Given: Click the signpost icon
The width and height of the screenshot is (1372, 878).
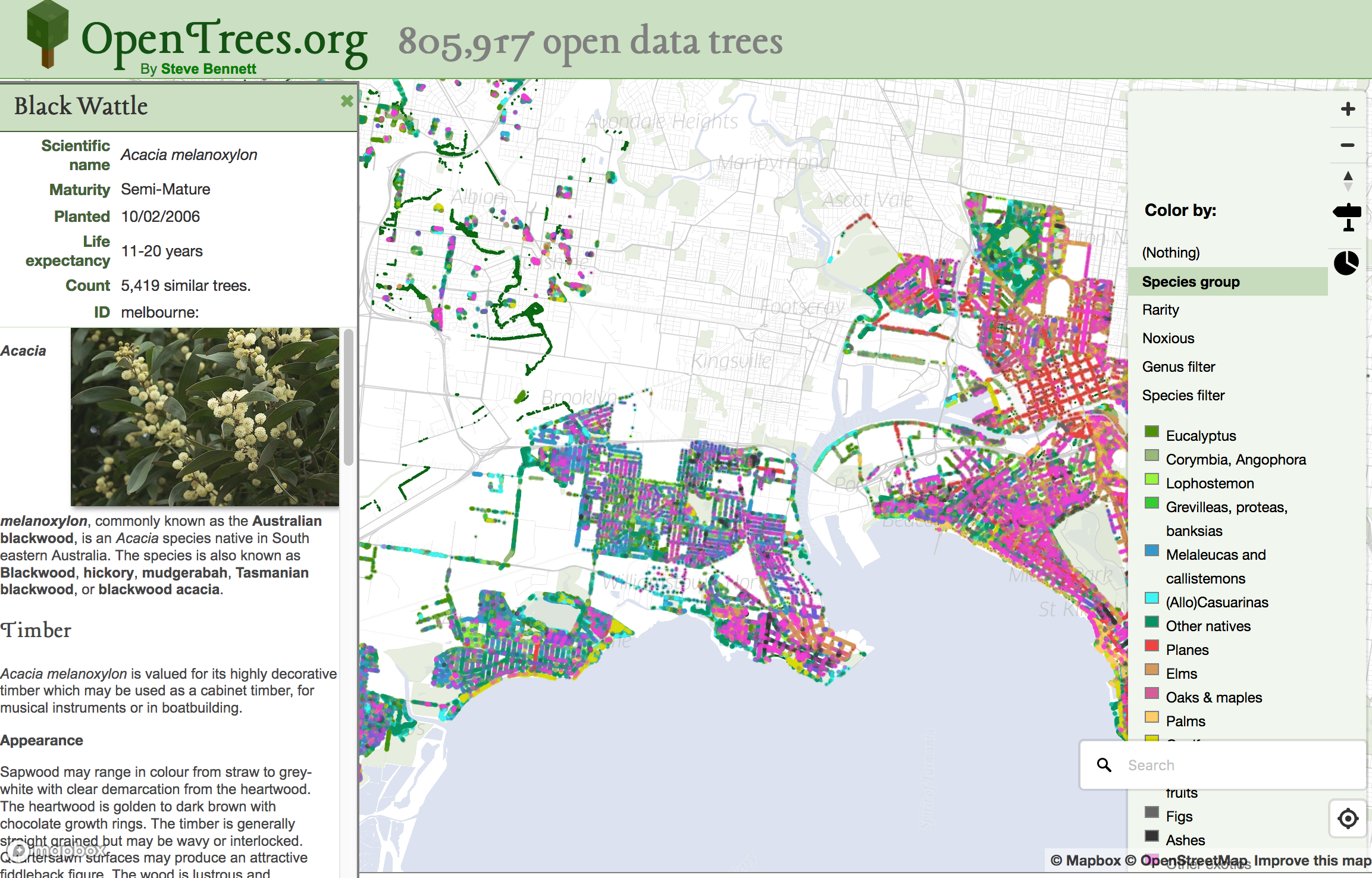Looking at the screenshot, I should click(1348, 217).
